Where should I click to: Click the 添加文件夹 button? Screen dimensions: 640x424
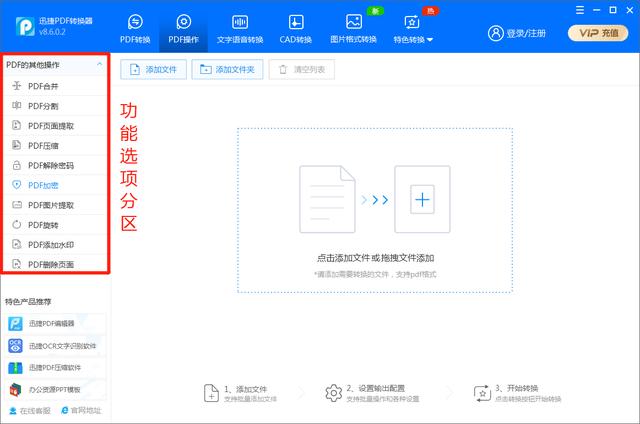pos(227,69)
